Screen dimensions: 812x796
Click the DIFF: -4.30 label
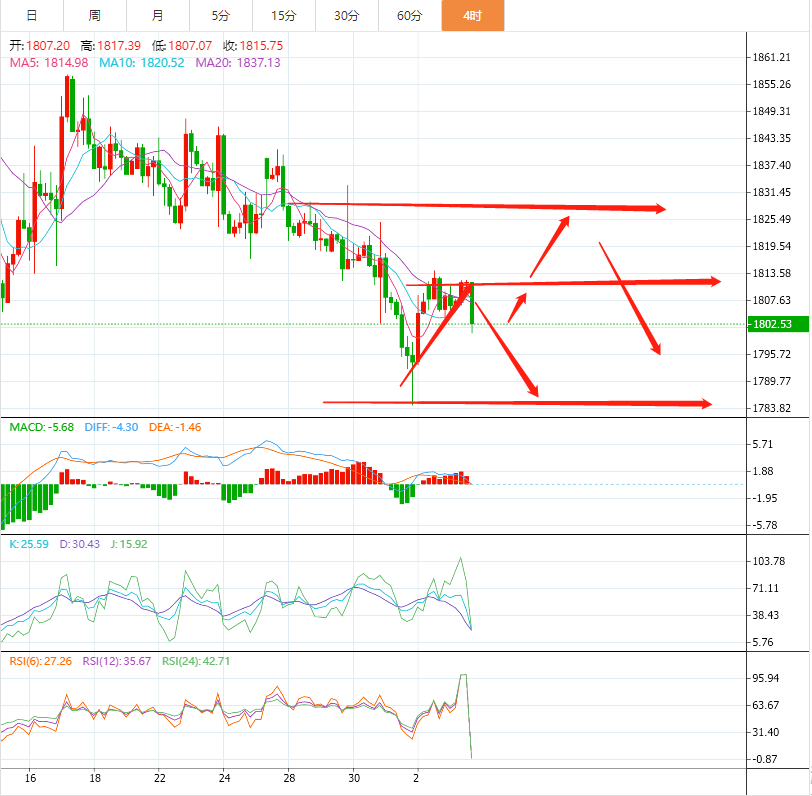click(111, 427)
